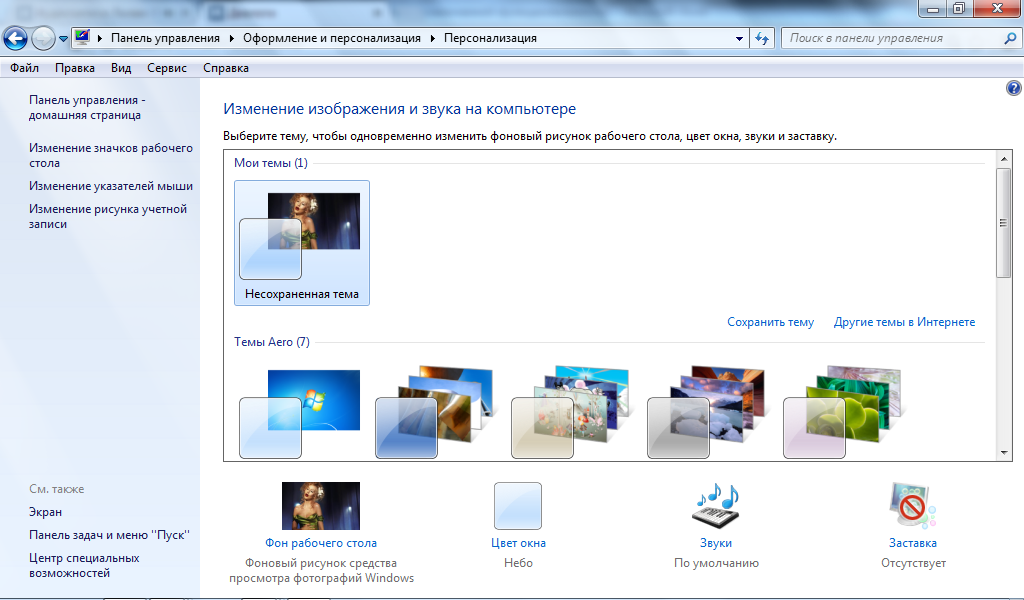Click the Back navigation arrow button
This screenshot has width=1024, height=600.
click(15, 38)
